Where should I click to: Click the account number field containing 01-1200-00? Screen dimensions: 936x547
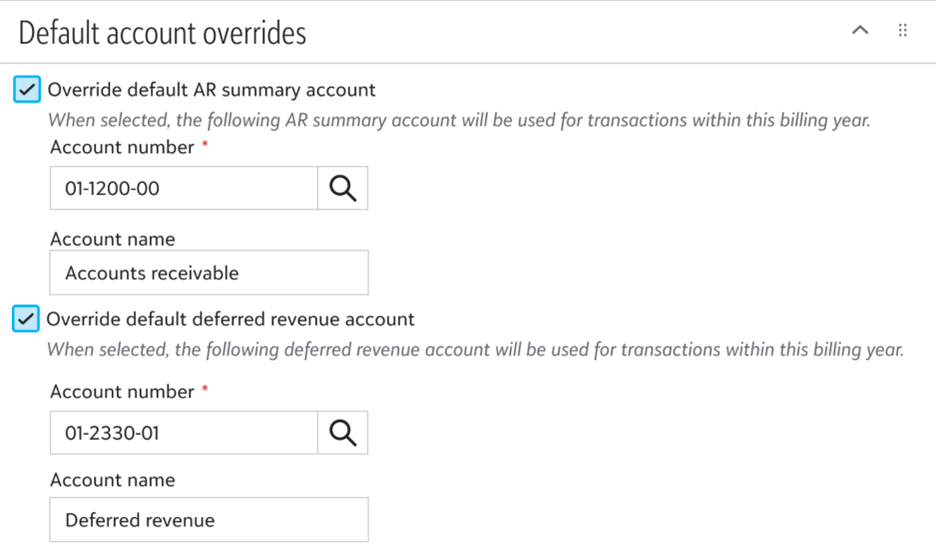(184, 188)
